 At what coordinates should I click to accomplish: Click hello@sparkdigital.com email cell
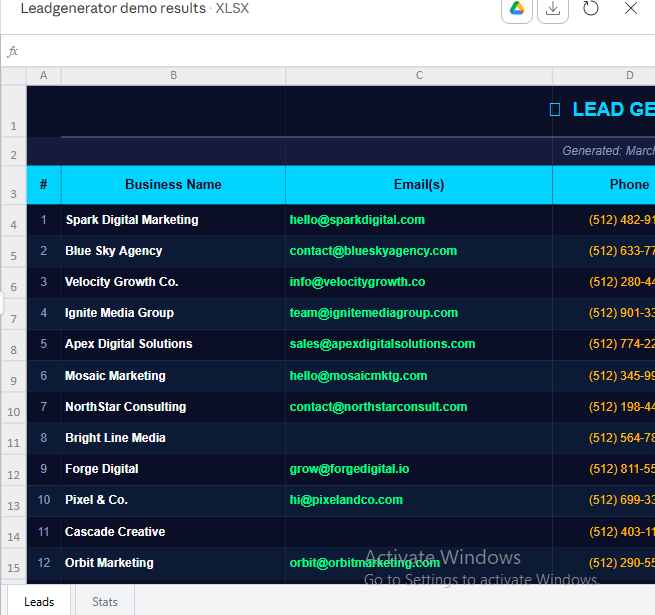(x=419, y=220)
